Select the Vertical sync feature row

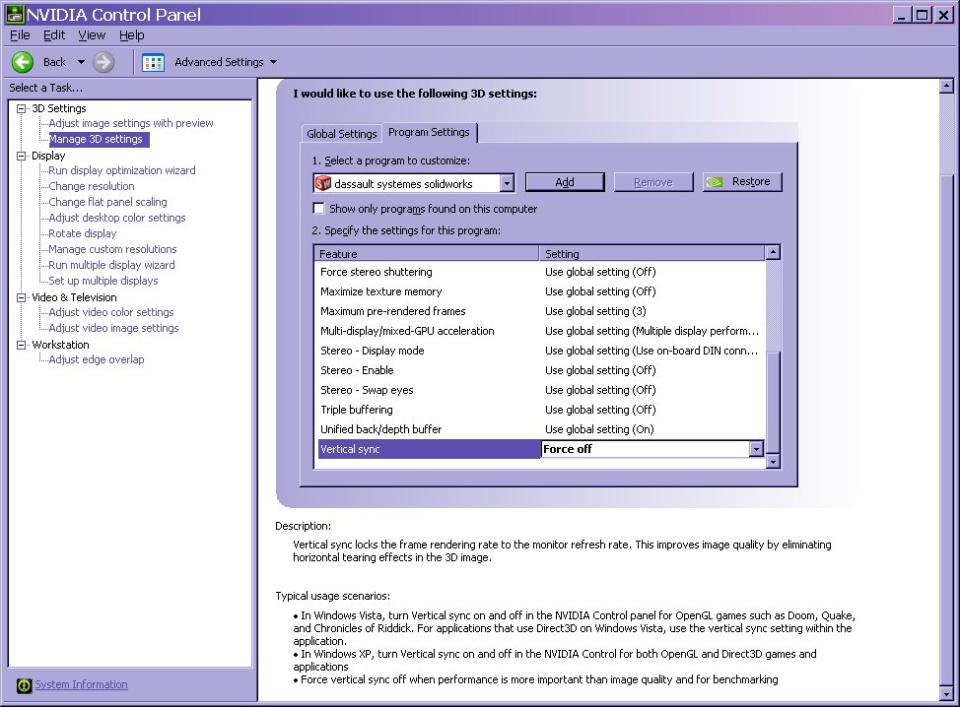[429, 449]
